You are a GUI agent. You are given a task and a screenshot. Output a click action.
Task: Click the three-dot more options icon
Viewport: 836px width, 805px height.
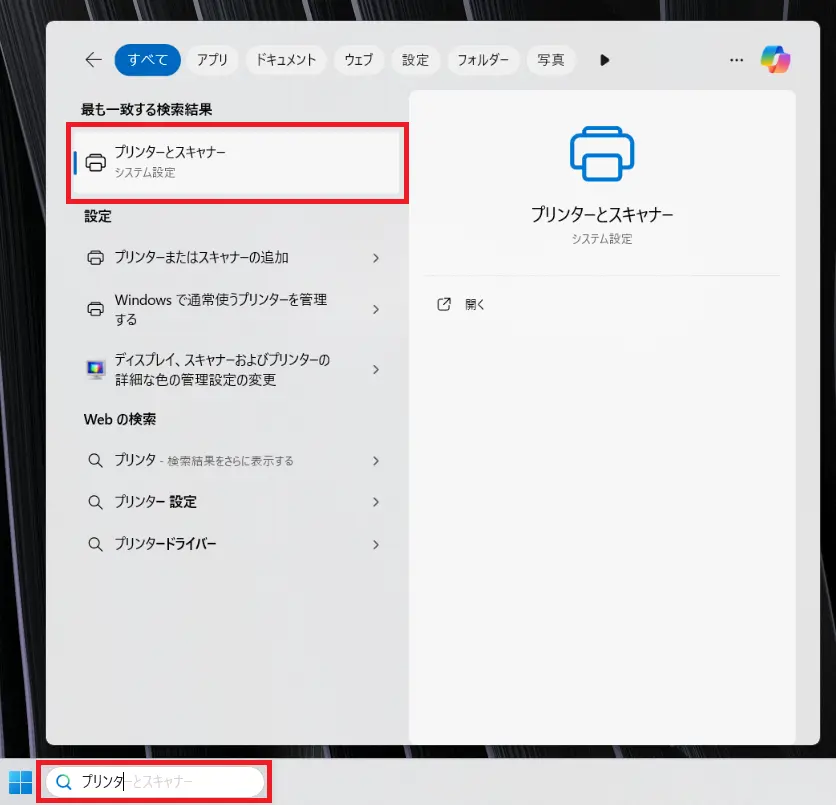(x=737, y=60)
